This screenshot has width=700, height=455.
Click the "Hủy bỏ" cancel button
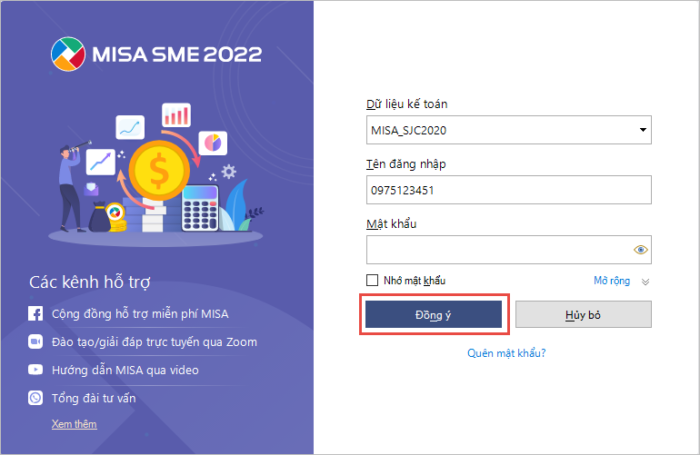click(x=584, y=314)
